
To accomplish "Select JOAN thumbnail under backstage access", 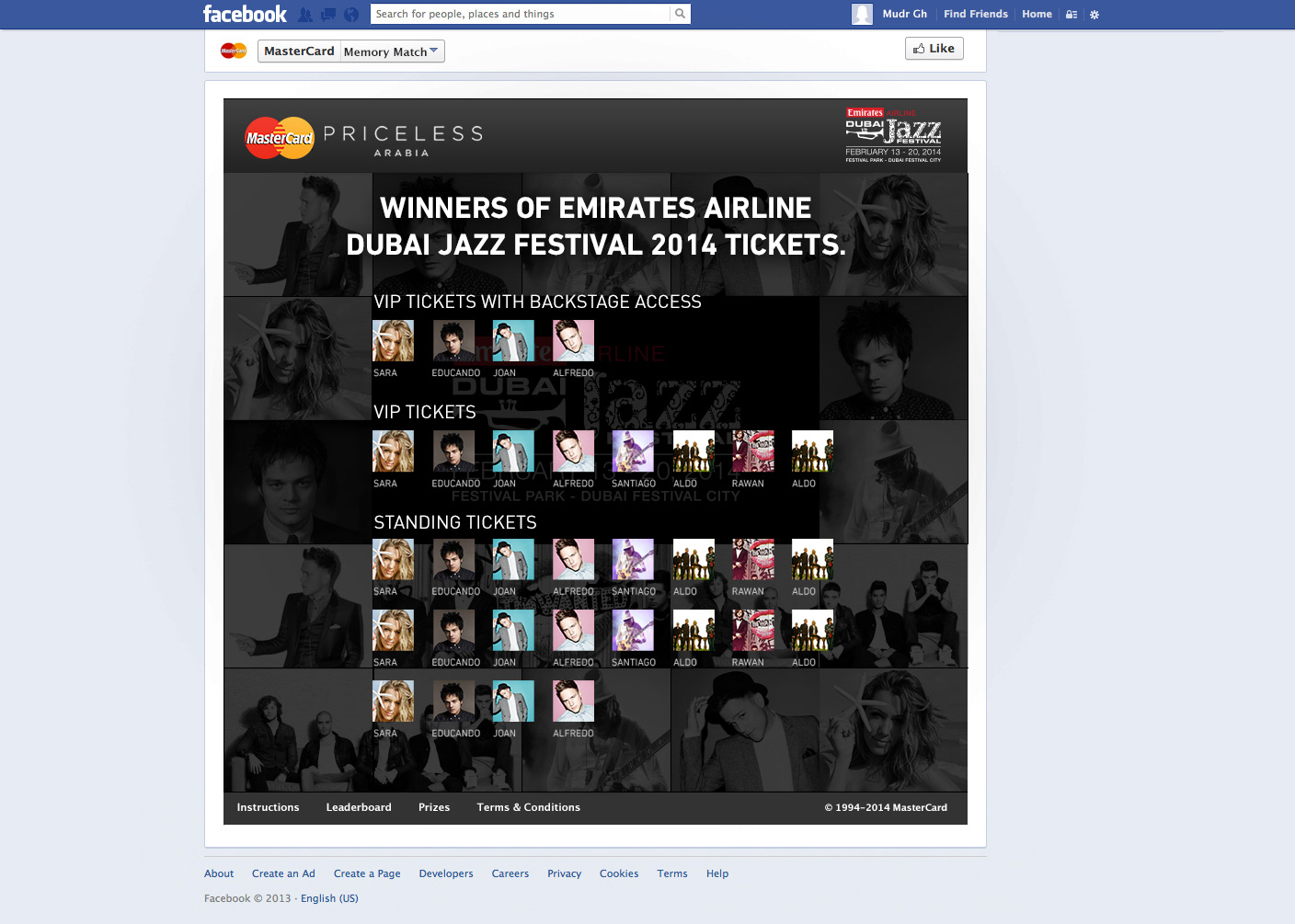I will [x=513, y=341].
